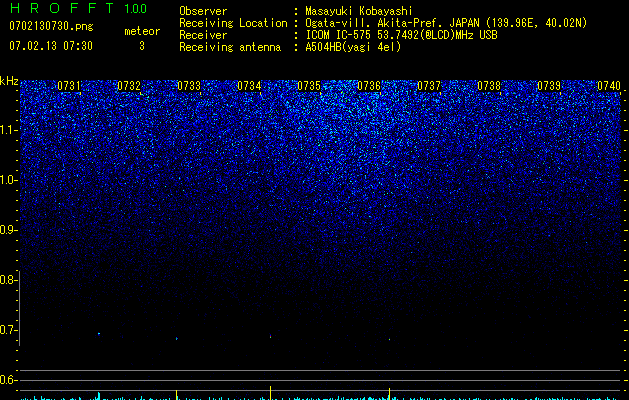Click the meteor count label
Image resolution: width=629 pixels, height=400 pixels.
click(x=142, y=31)
